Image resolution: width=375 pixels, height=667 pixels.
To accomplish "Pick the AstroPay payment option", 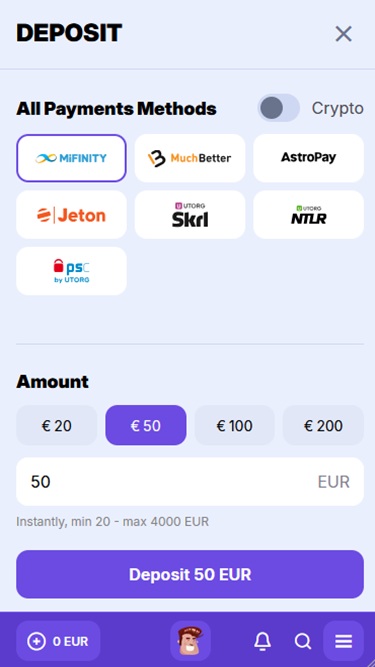I will [x=308, y=158].
